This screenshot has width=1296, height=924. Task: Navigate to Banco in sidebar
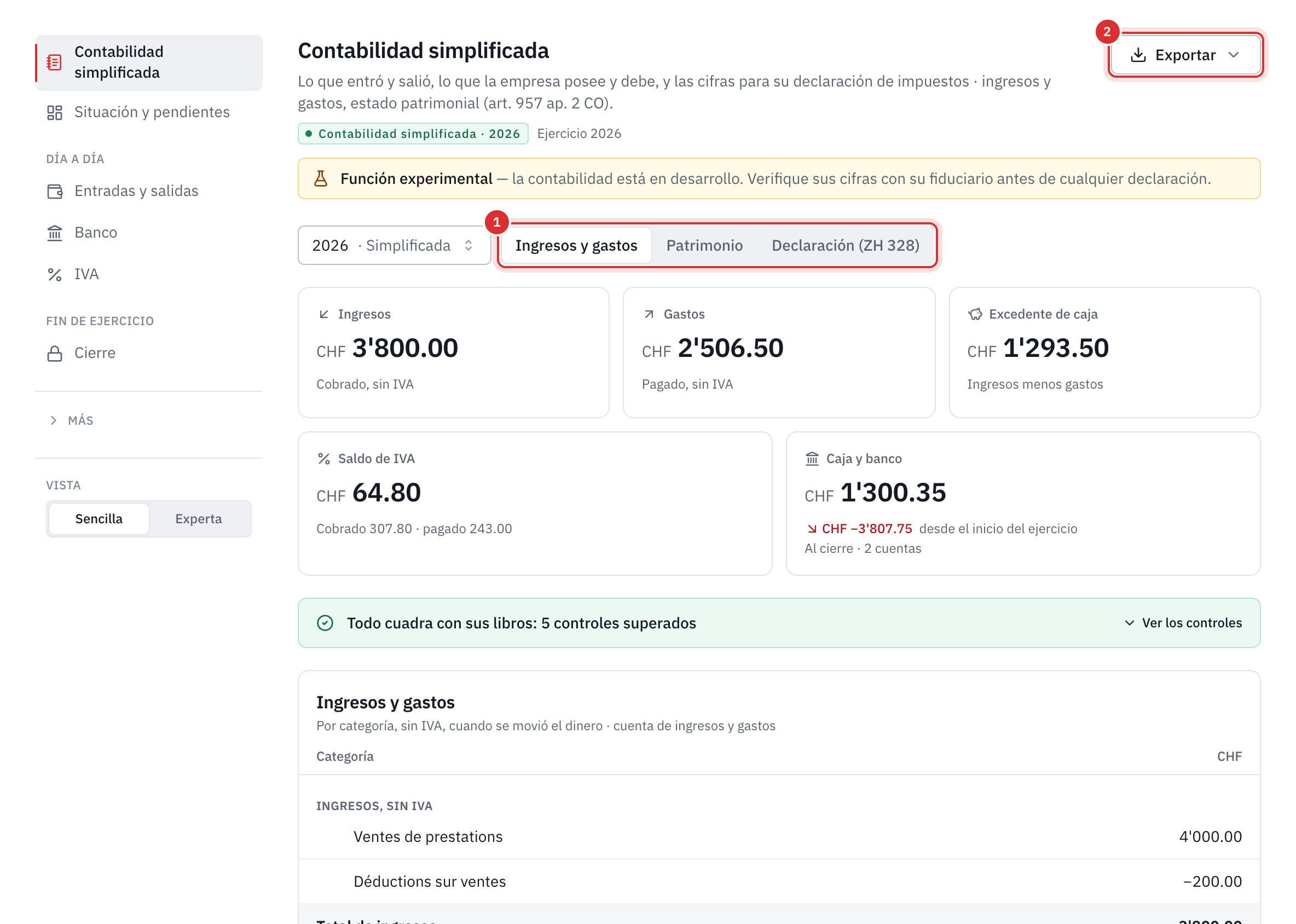click(x=149, y=233)
